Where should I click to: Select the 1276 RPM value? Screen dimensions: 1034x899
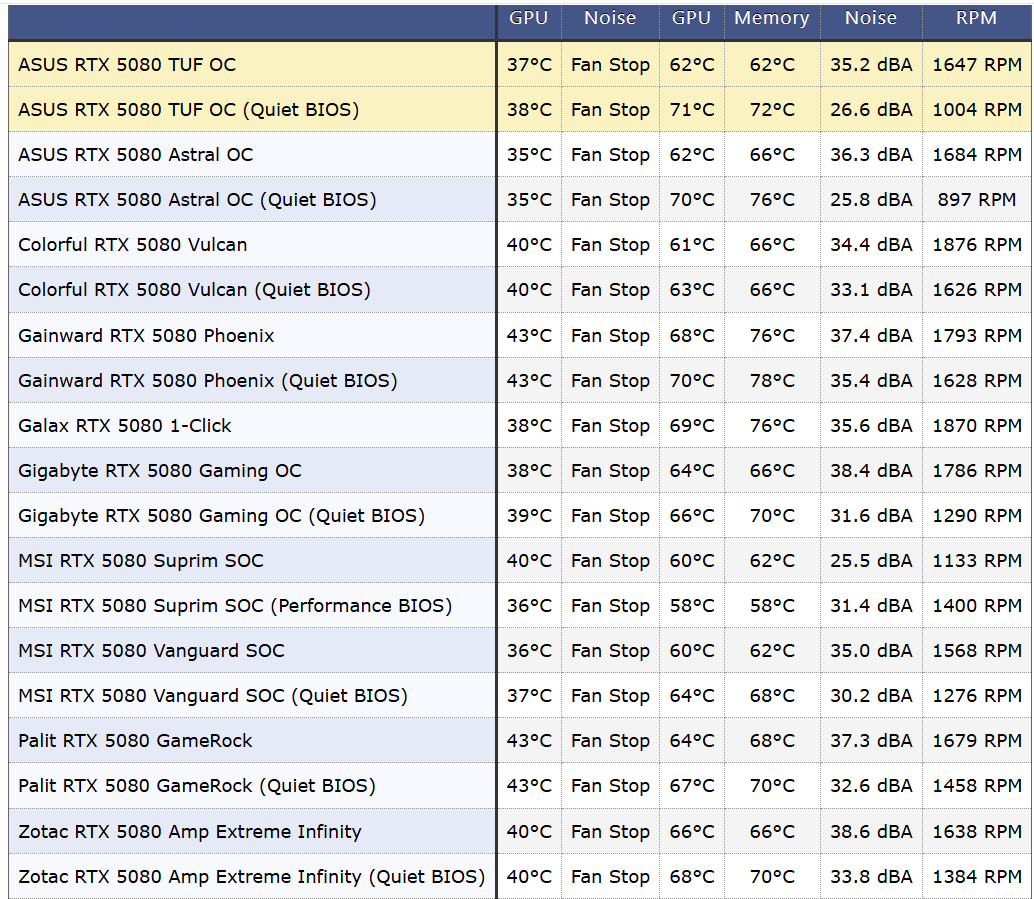(977, 696)
